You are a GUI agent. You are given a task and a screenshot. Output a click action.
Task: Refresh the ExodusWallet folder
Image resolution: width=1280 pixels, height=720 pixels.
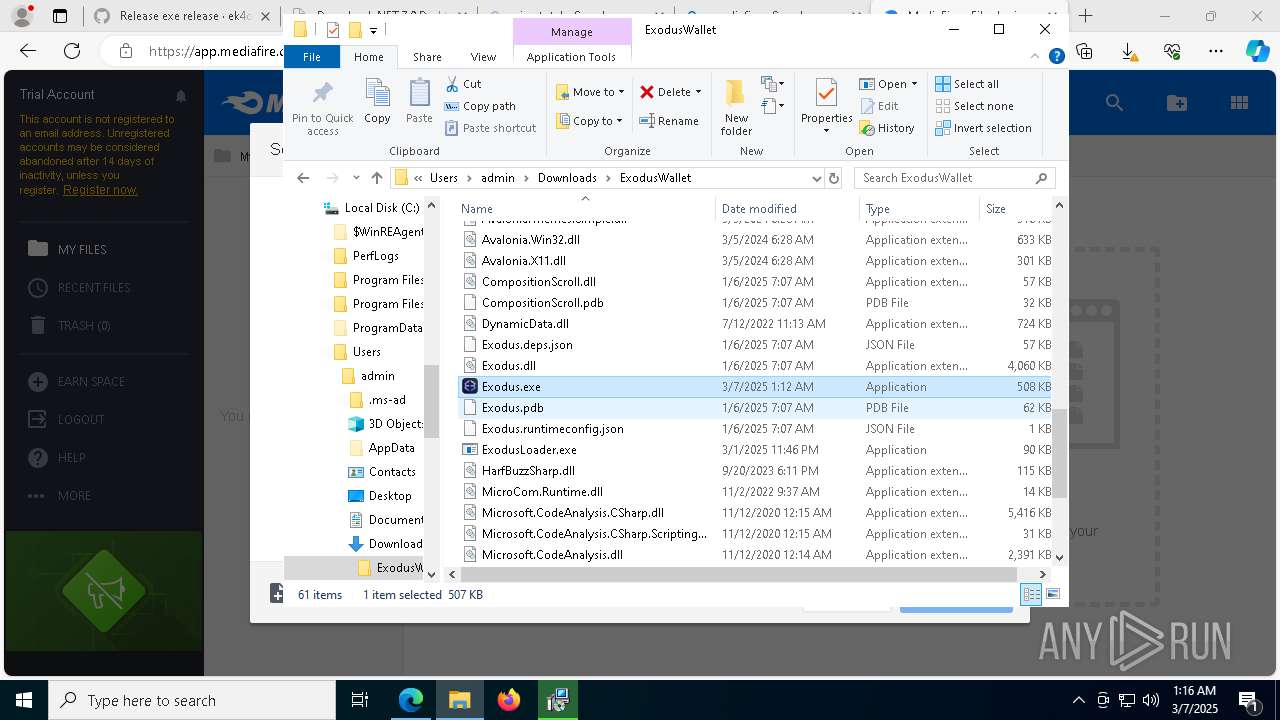coord(834,178)
